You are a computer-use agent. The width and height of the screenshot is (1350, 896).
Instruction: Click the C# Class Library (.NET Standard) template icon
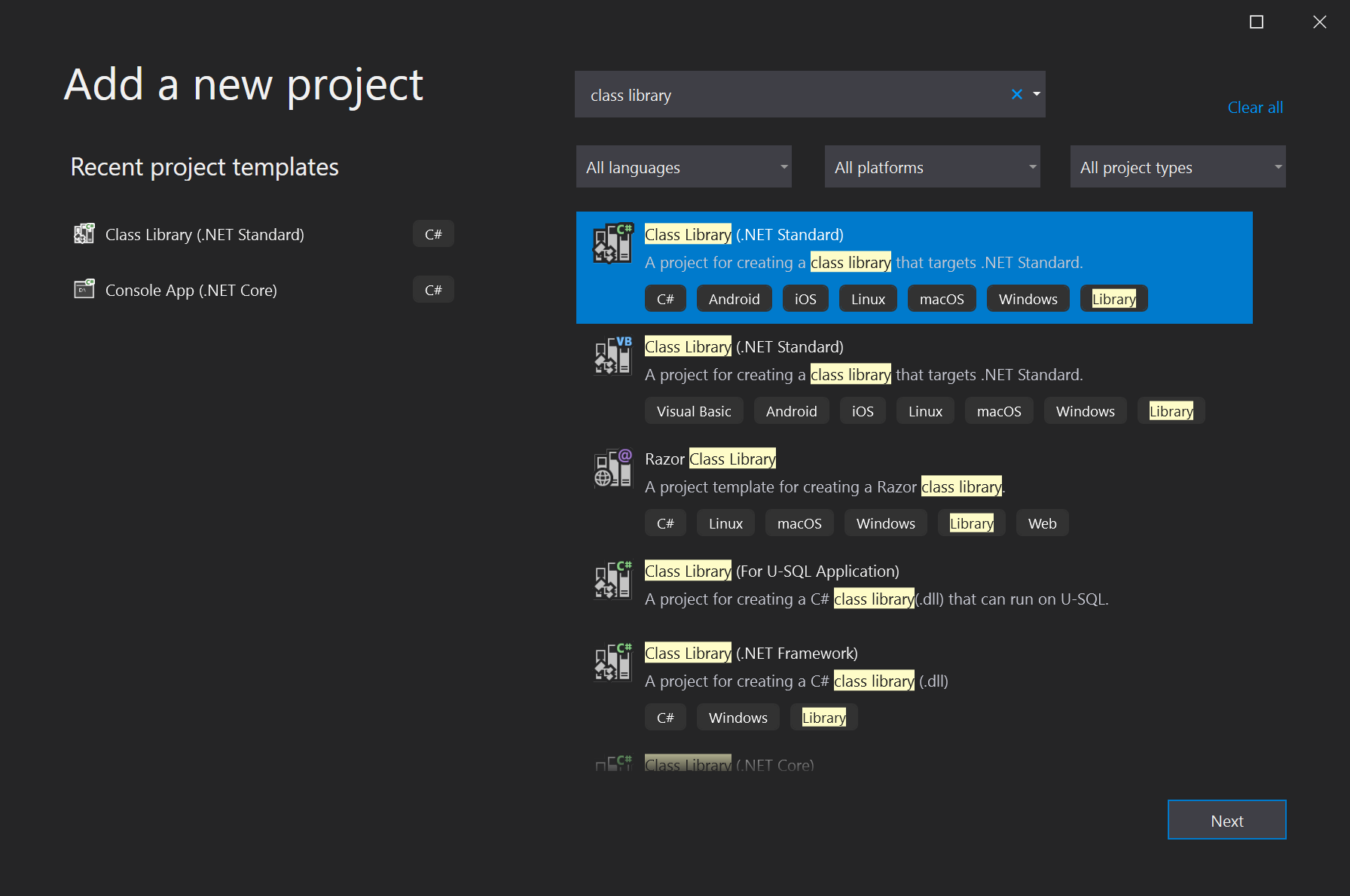click(x=612, y=242)
